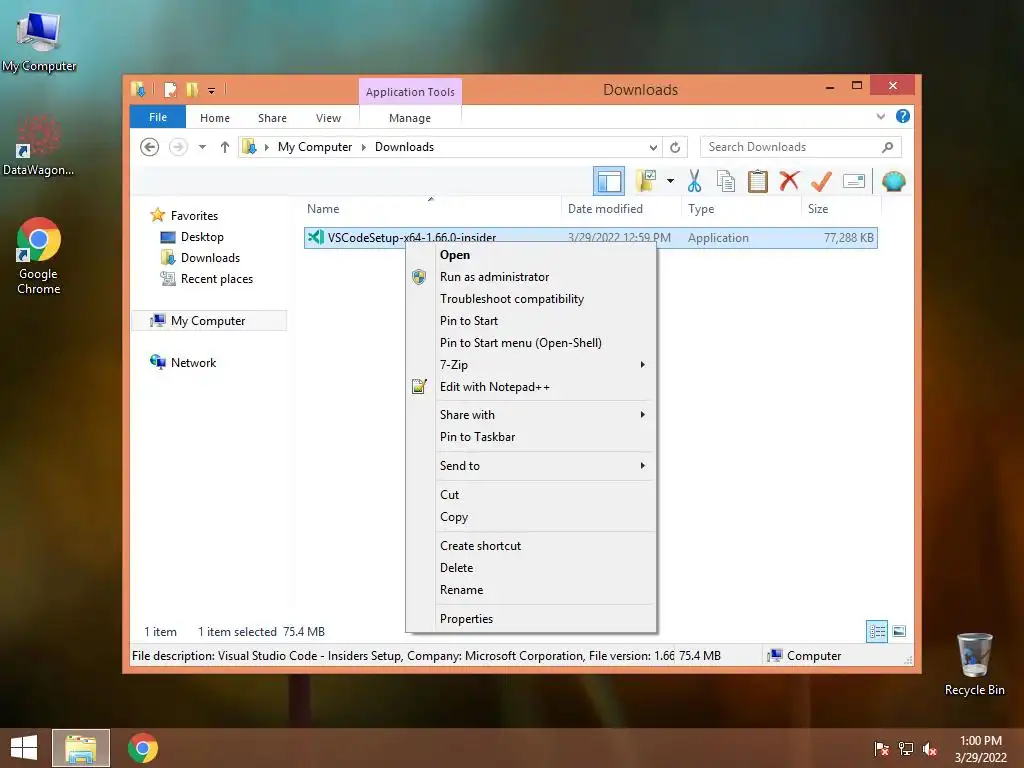Image resolution: width=1024 pixels, height=768 pixels.
Task: Choose Pin to Start menu (Open-Shell)
Action: (531, 343)
